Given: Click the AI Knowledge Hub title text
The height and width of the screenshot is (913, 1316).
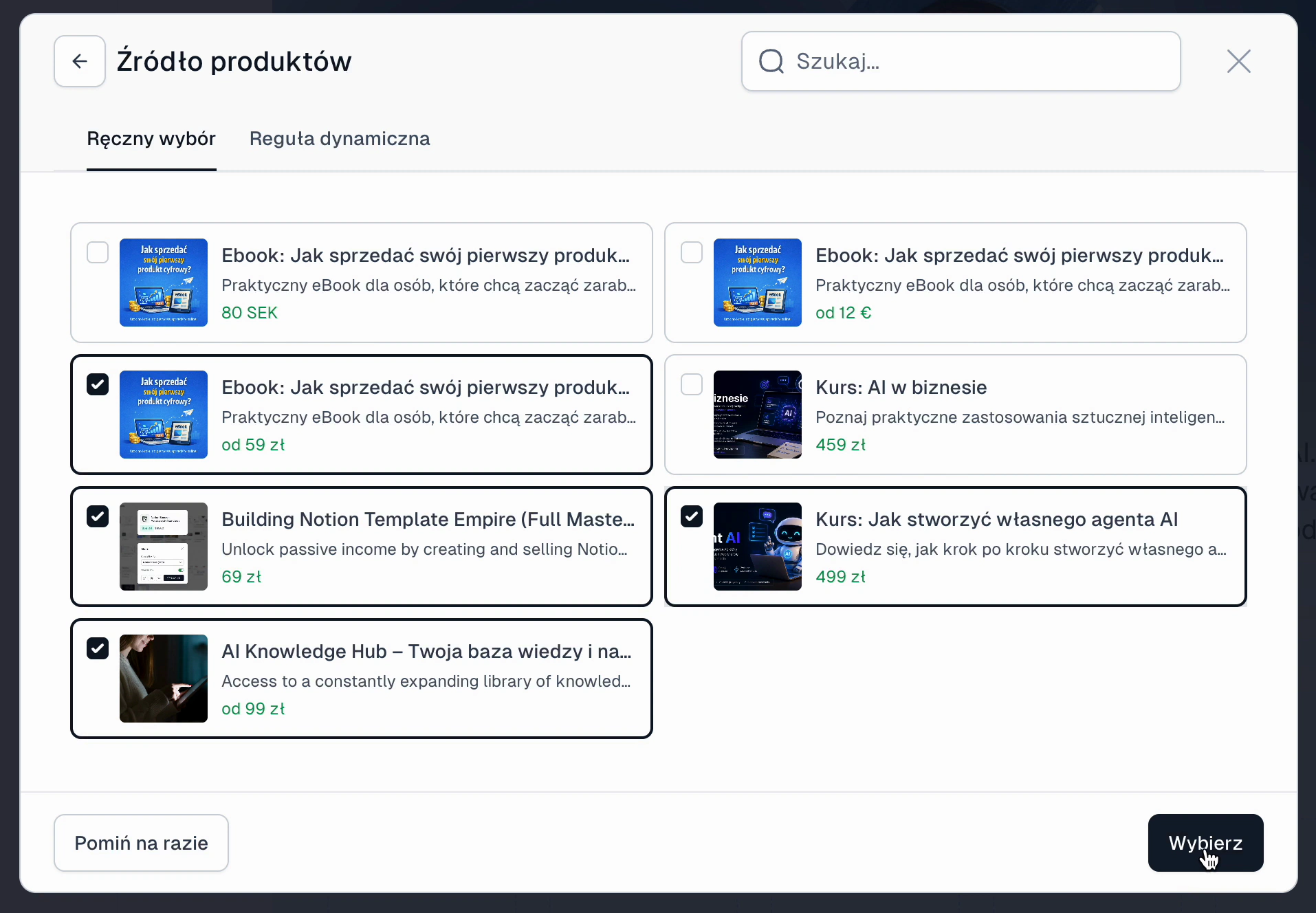Looking at the screenshot, I should 426,652.
